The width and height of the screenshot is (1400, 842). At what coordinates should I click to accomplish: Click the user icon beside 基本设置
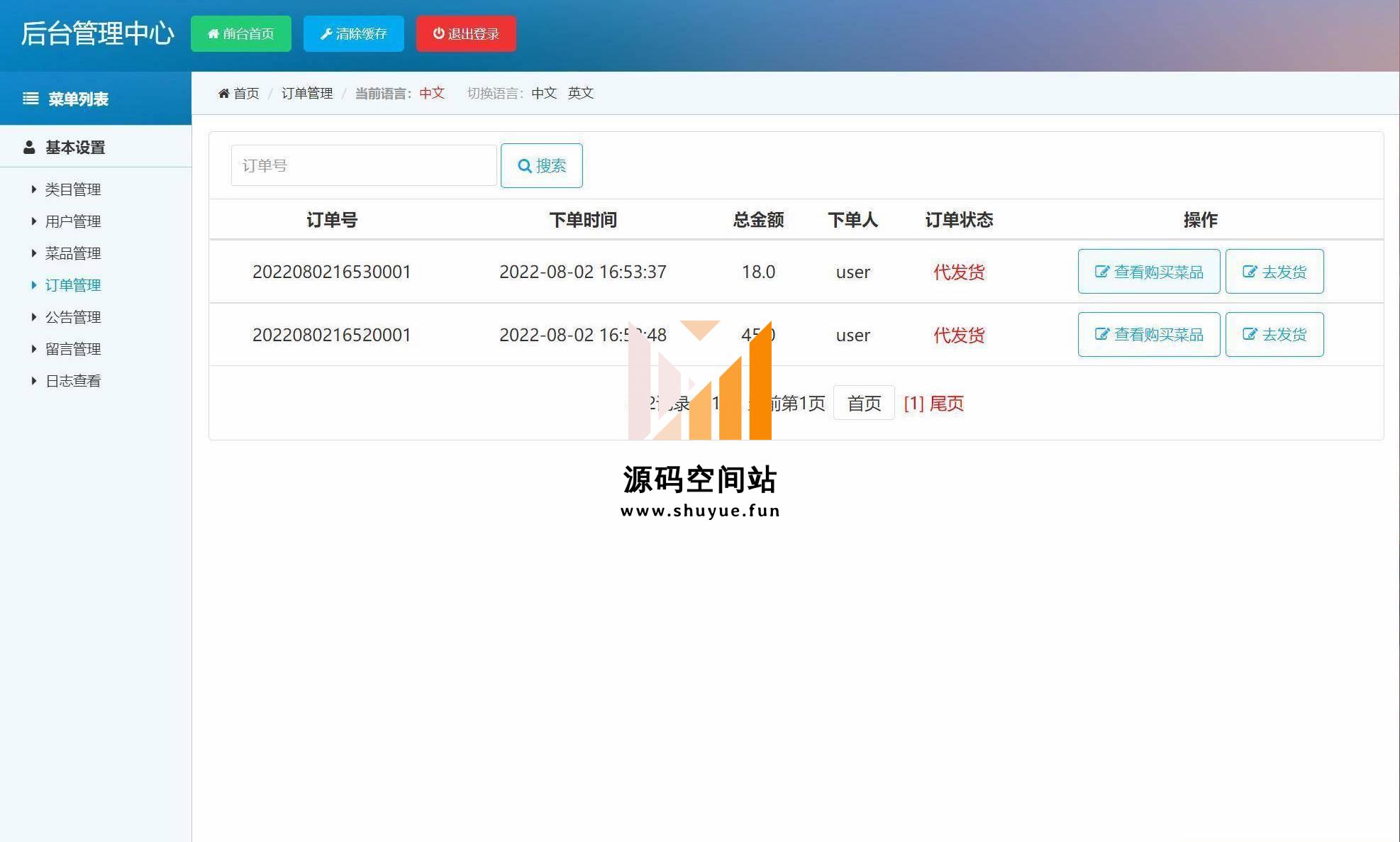tap(29, 148)
